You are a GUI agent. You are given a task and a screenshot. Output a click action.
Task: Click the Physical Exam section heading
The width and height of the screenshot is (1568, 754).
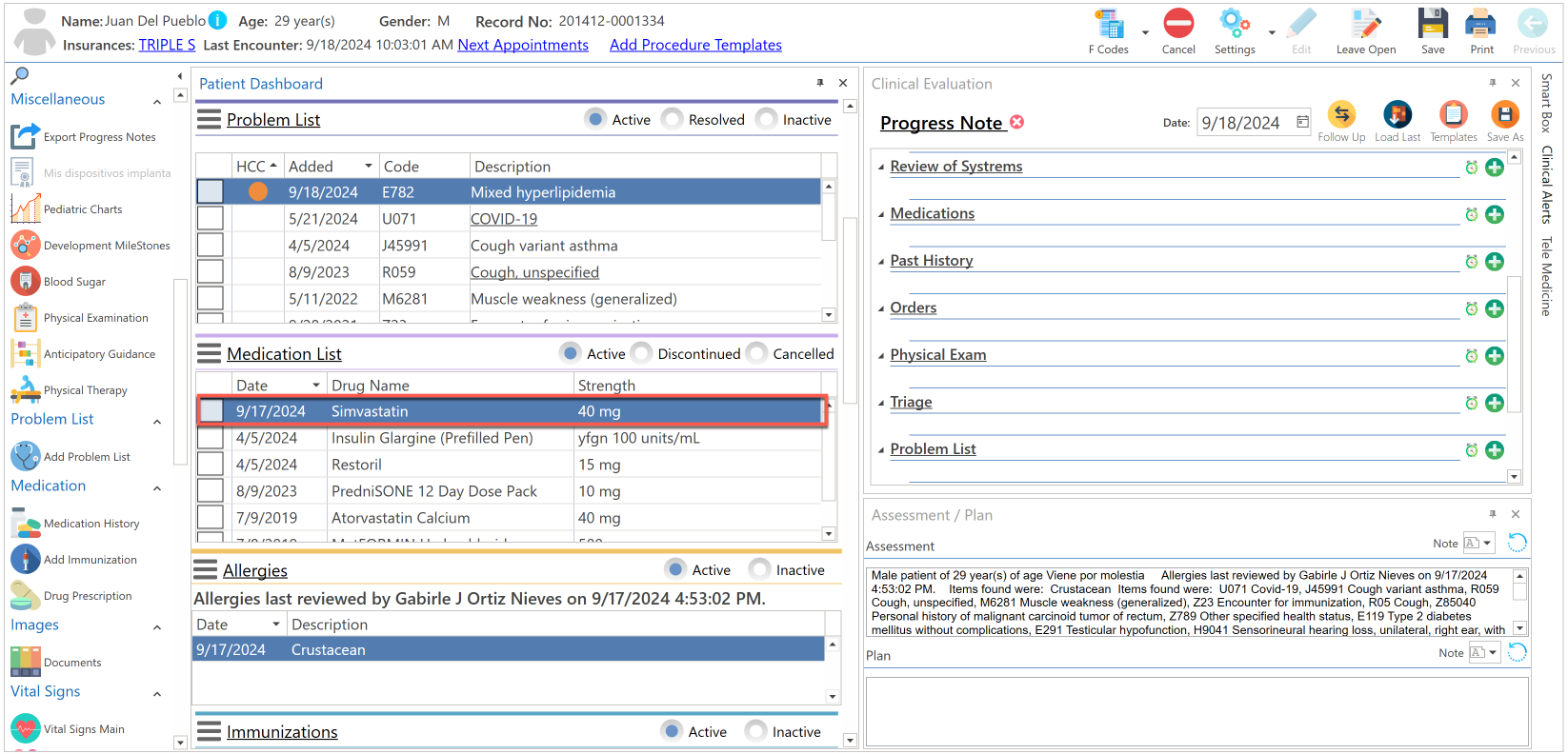tap(938, 355)
